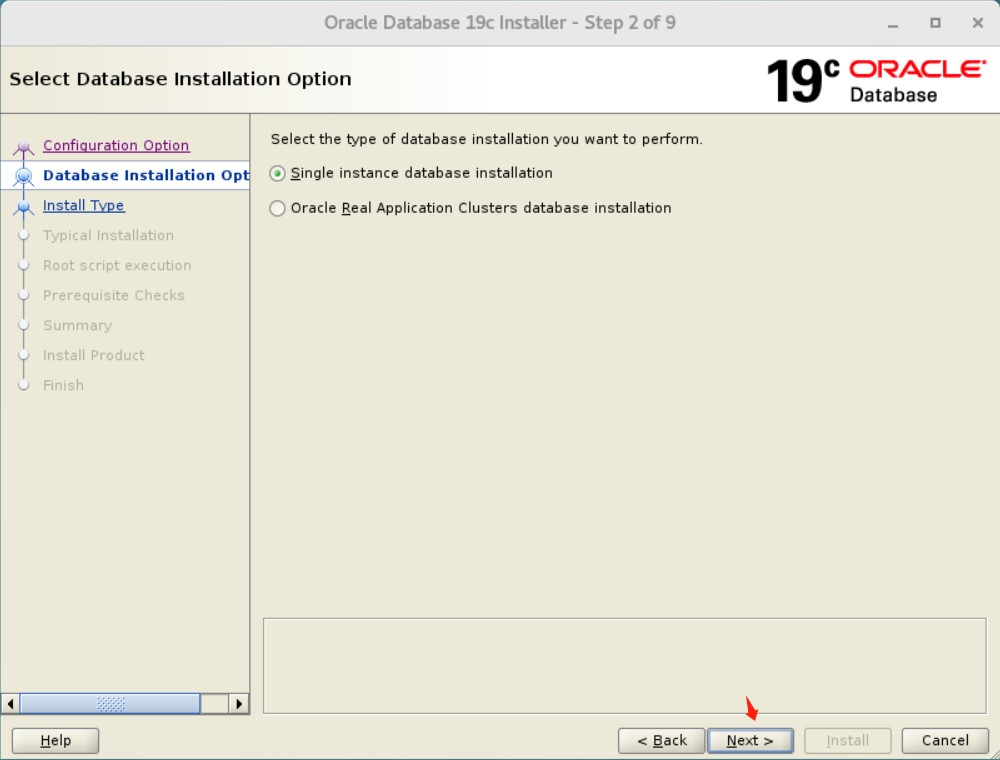This screenshot has width=1000, height=760.
Task: Click the Typical Installation step label
Action: [108, 235]
